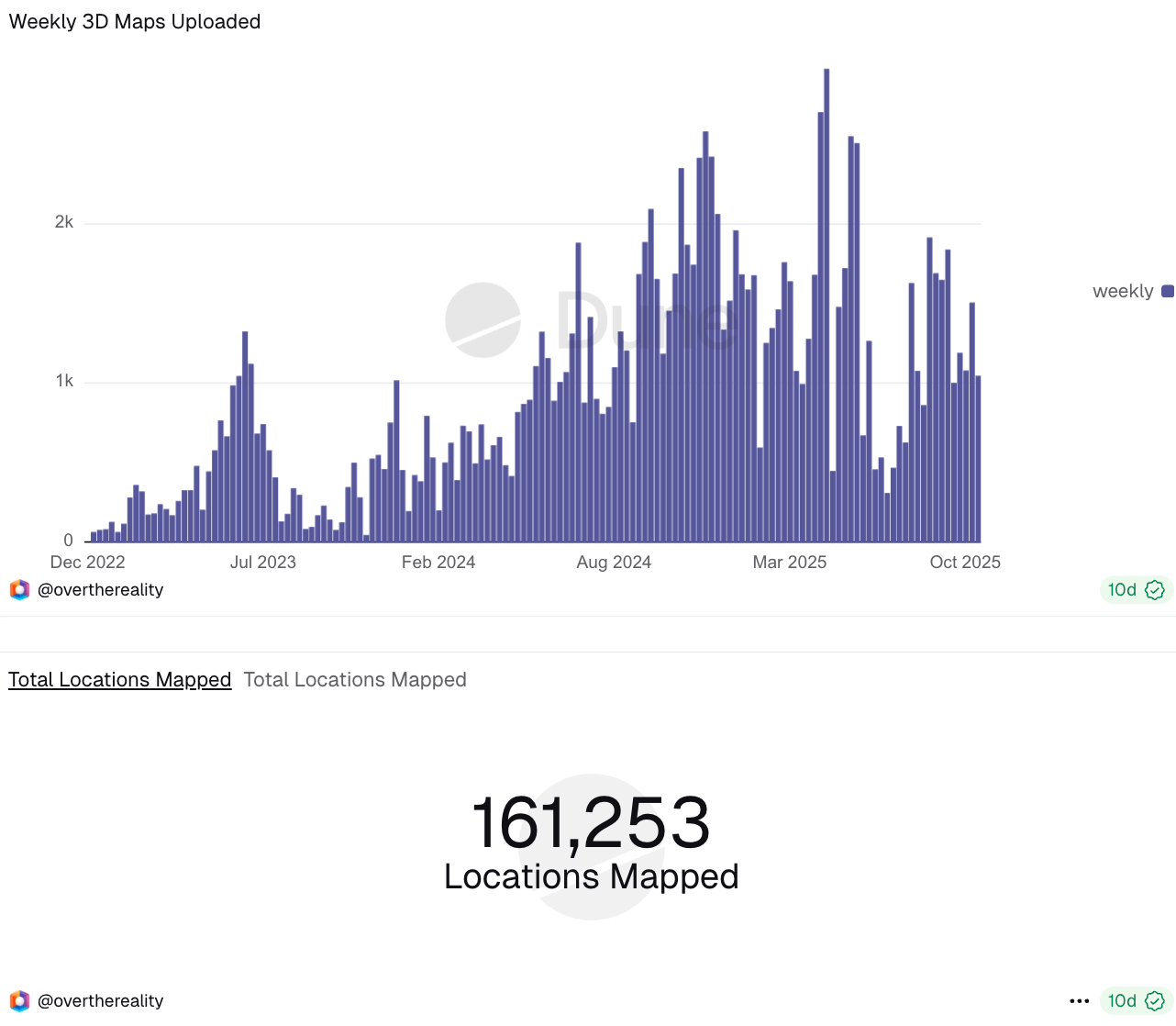Click the overthereality avatar icon below the weekly chart
This screenshot has width=1176, height=1026.
click(19, 590)
